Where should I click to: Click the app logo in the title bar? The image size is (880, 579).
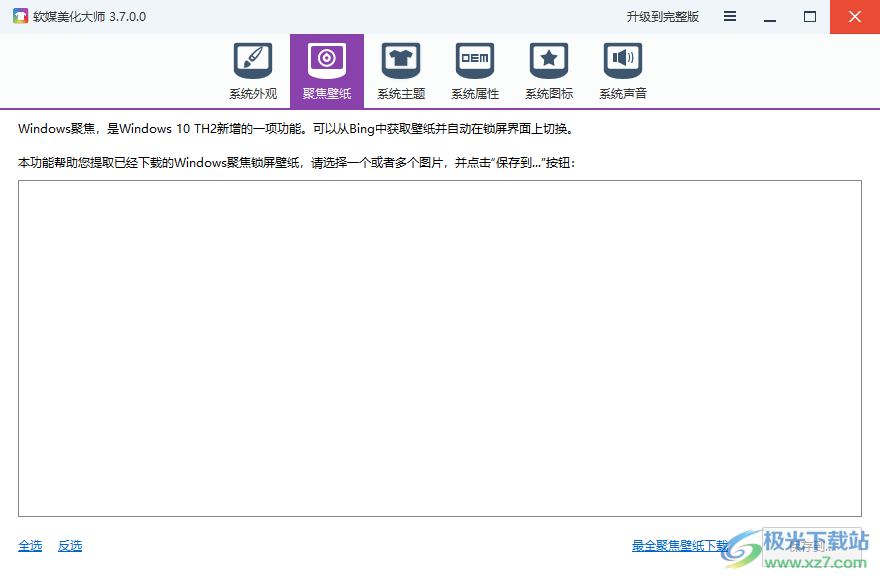coord(19,16)
